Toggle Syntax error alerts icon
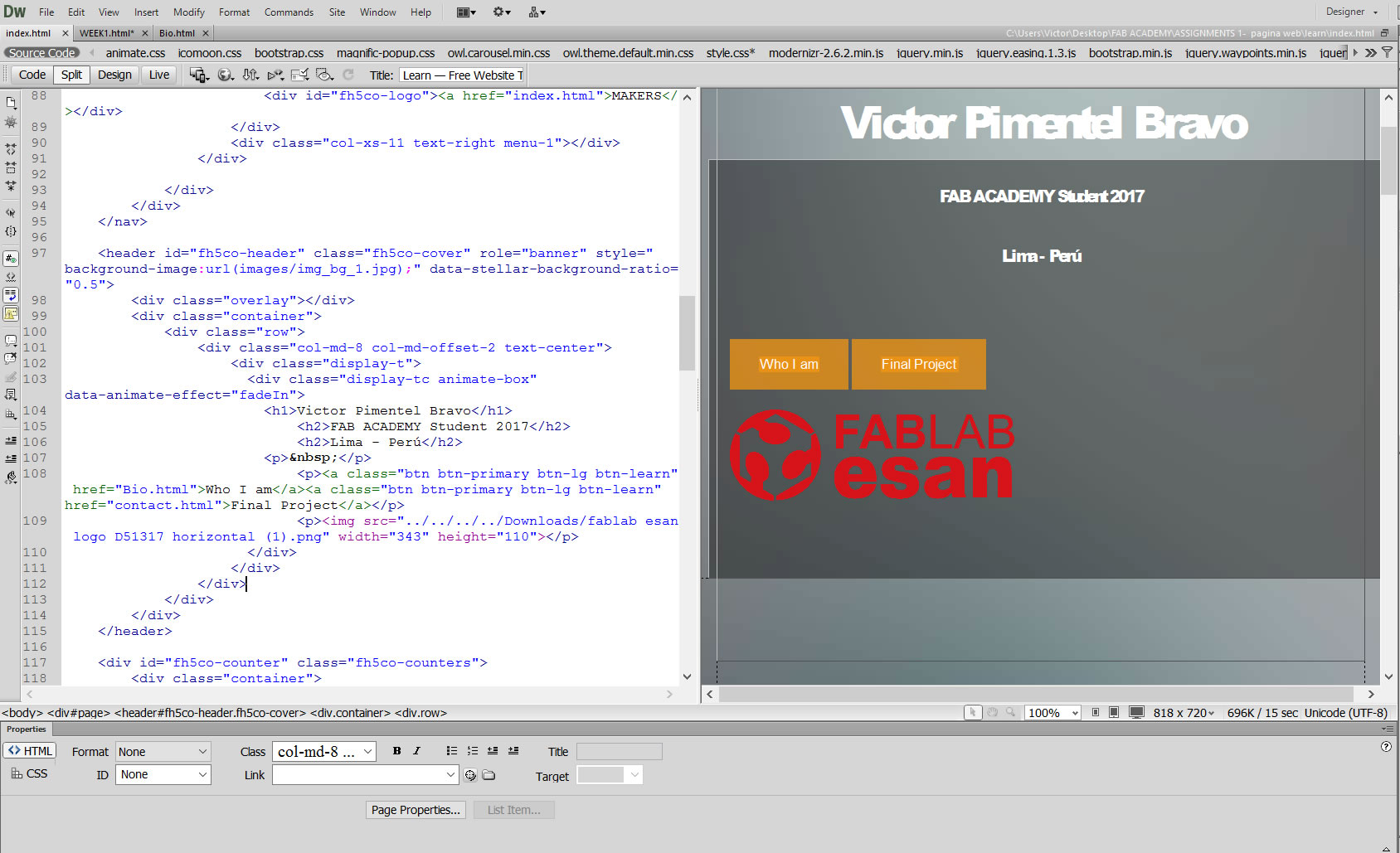The height and width of the screenshot is (853, 1400). [x=11, y=314]
